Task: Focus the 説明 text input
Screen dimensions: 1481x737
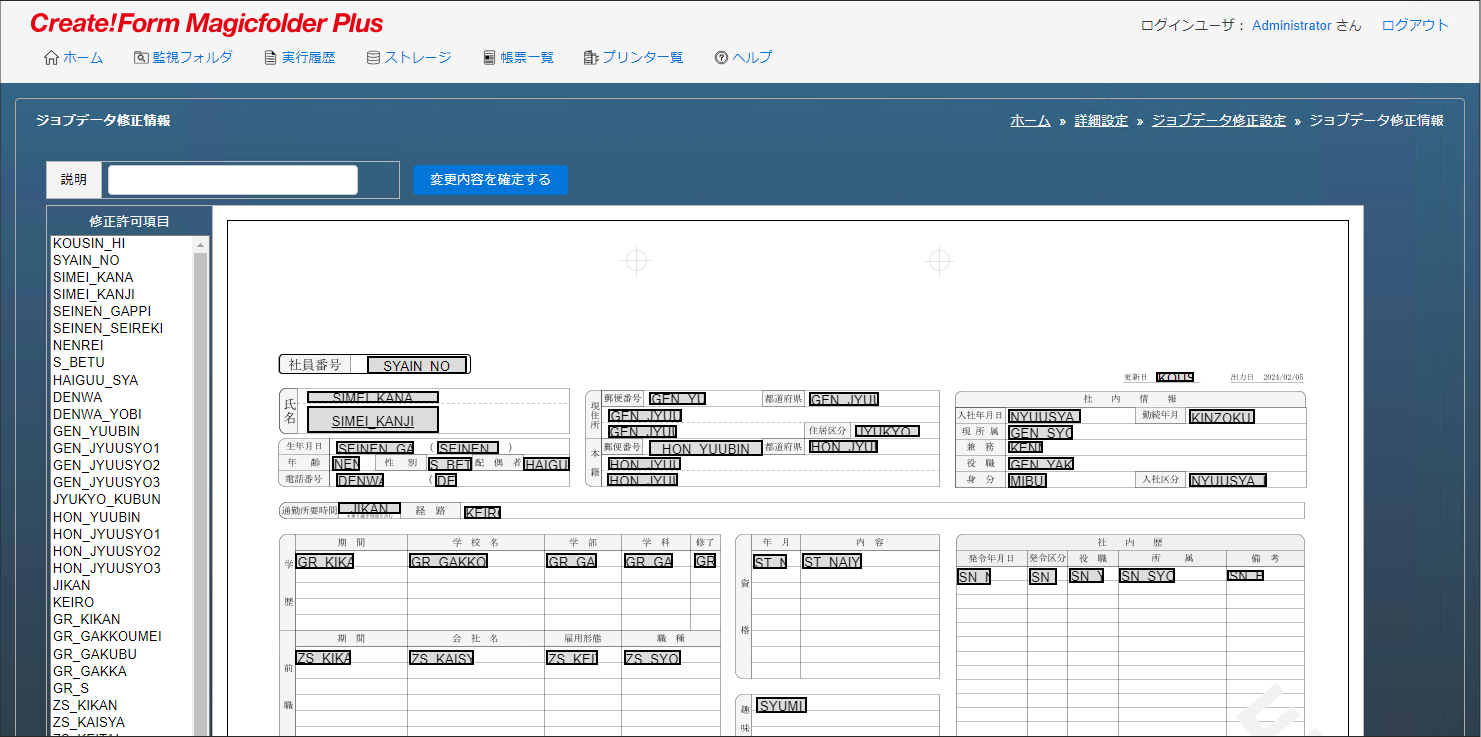Action: tap(233, 180)
